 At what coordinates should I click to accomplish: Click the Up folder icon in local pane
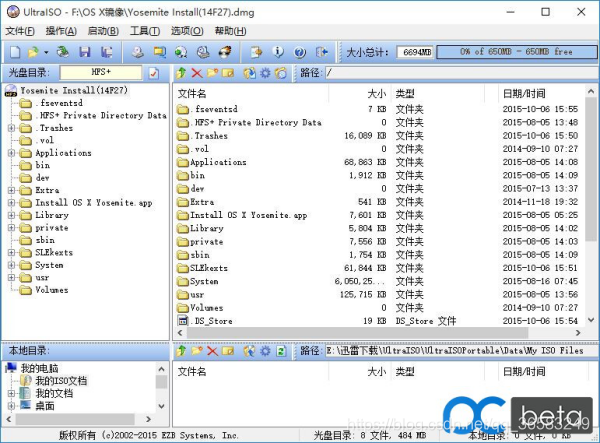(181, 351)
